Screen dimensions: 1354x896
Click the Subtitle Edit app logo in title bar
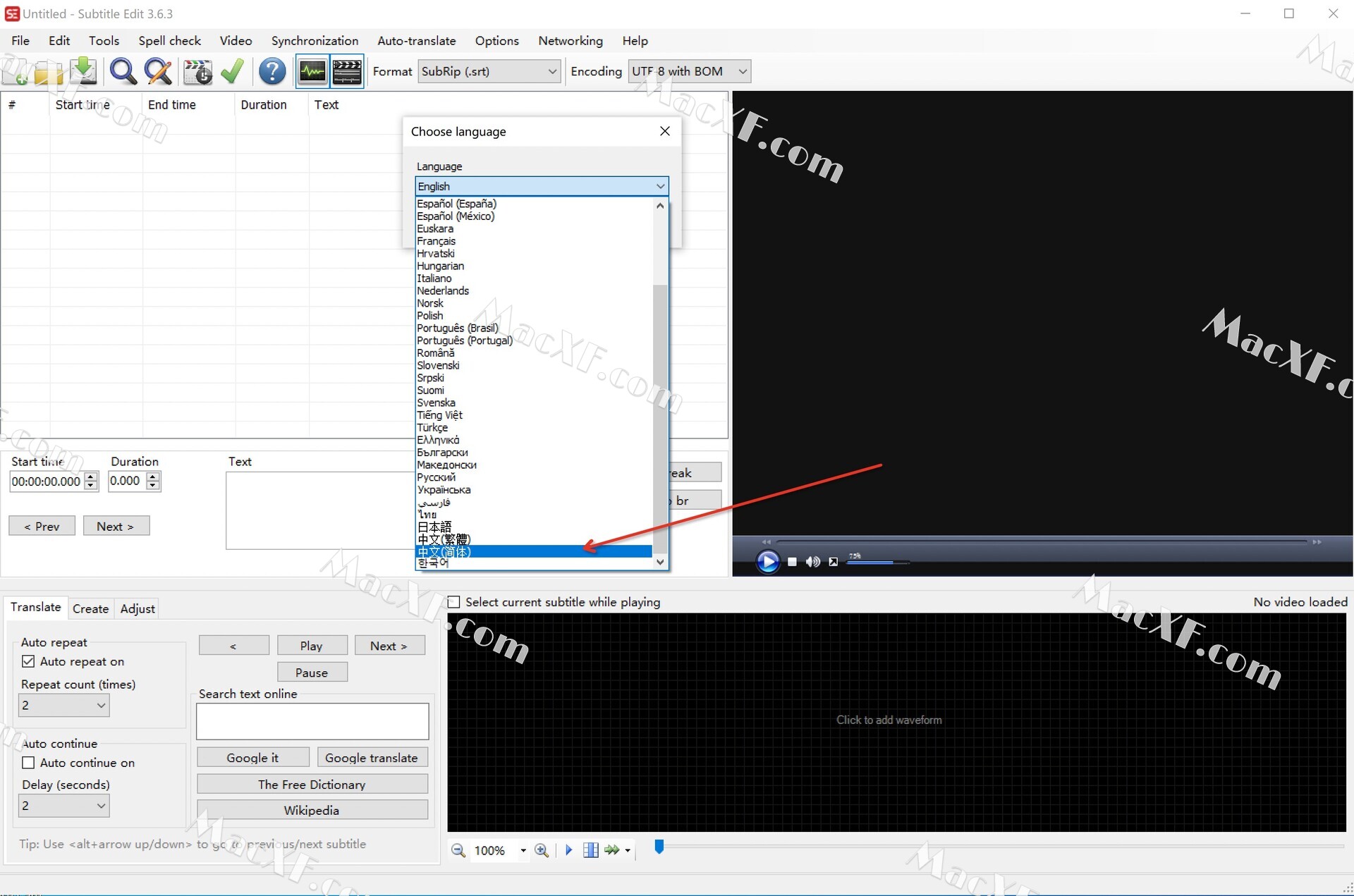(x=12, y=13)
